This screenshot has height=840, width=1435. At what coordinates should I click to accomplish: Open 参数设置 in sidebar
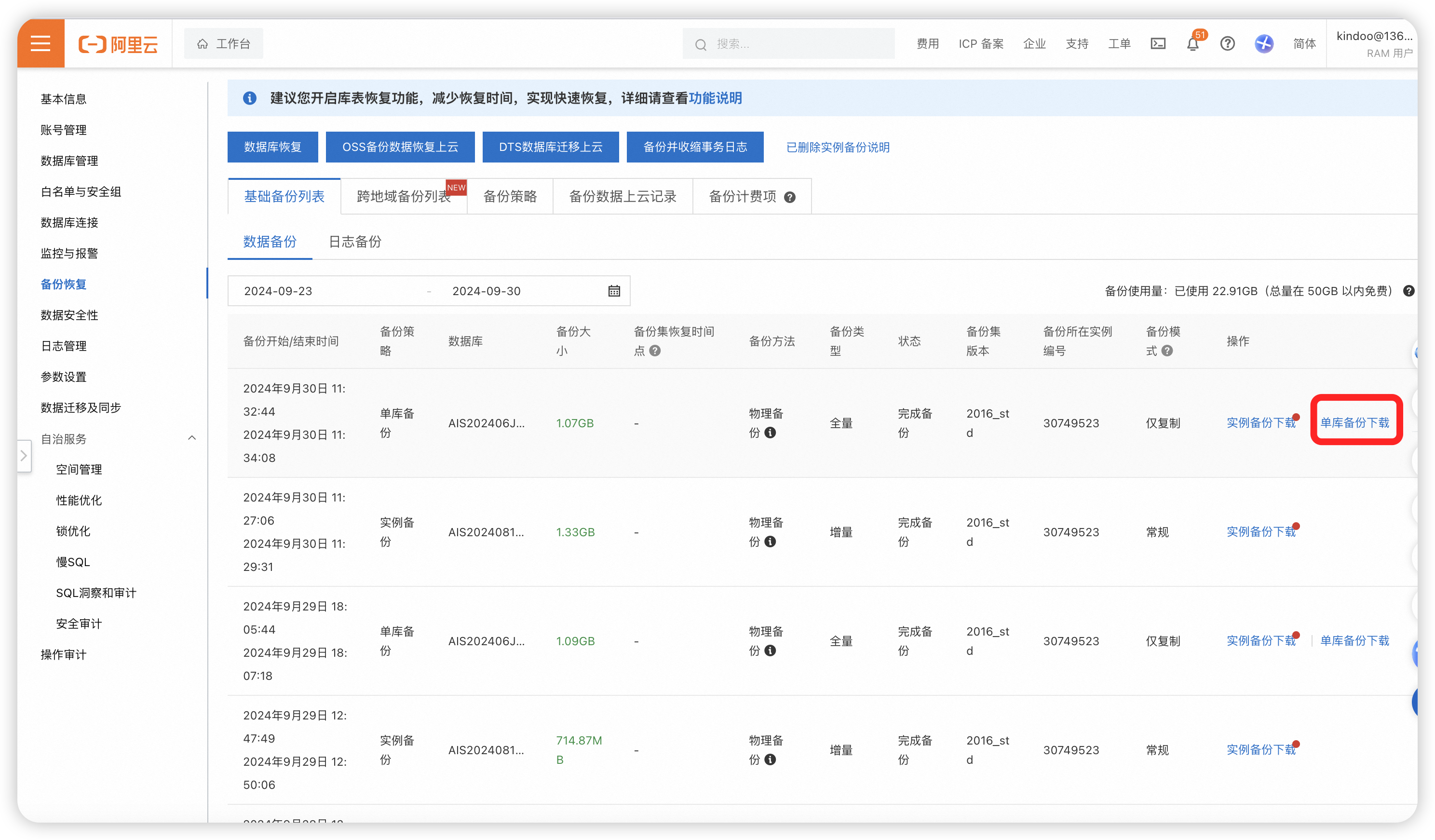point(63,377)
